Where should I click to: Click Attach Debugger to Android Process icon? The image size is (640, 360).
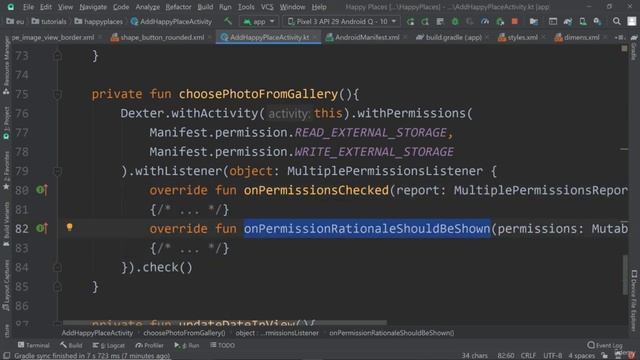coord(500,21)
